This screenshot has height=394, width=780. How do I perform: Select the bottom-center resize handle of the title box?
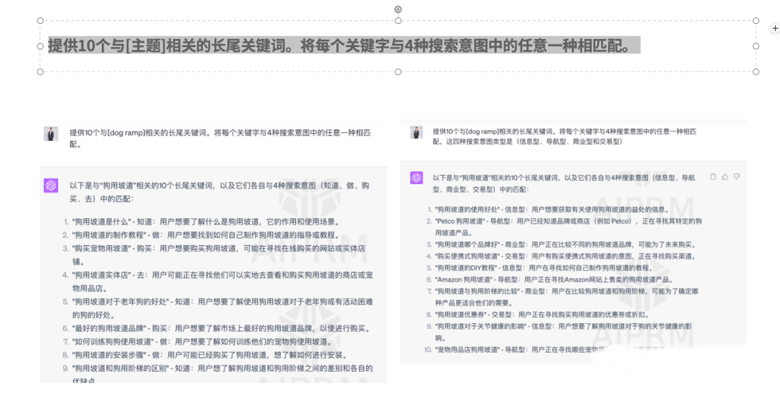tap(398, 72)
